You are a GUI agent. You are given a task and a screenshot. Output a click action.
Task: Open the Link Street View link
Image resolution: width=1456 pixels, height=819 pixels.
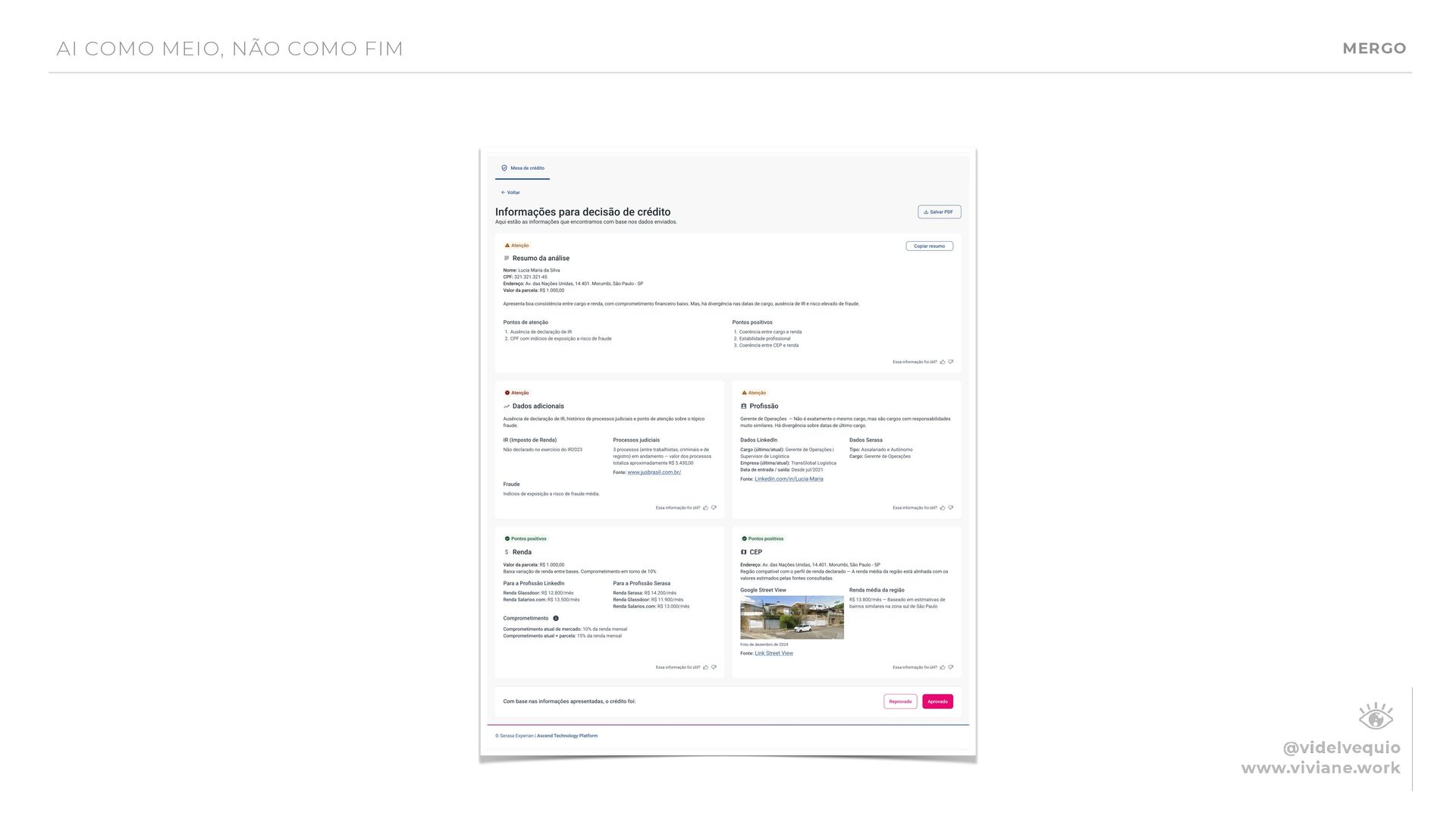(773, 653)
